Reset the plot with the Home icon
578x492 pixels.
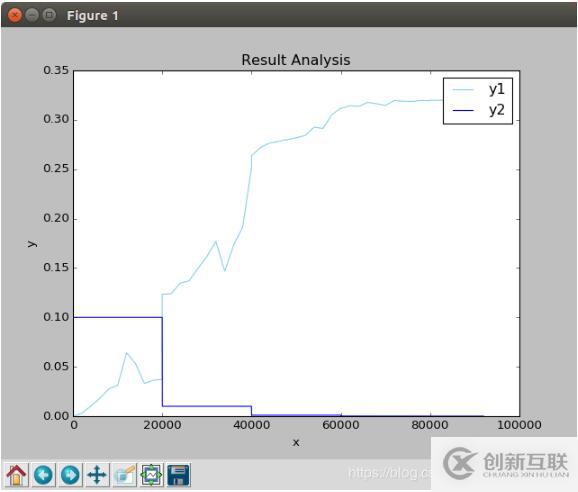coord(17,475)
